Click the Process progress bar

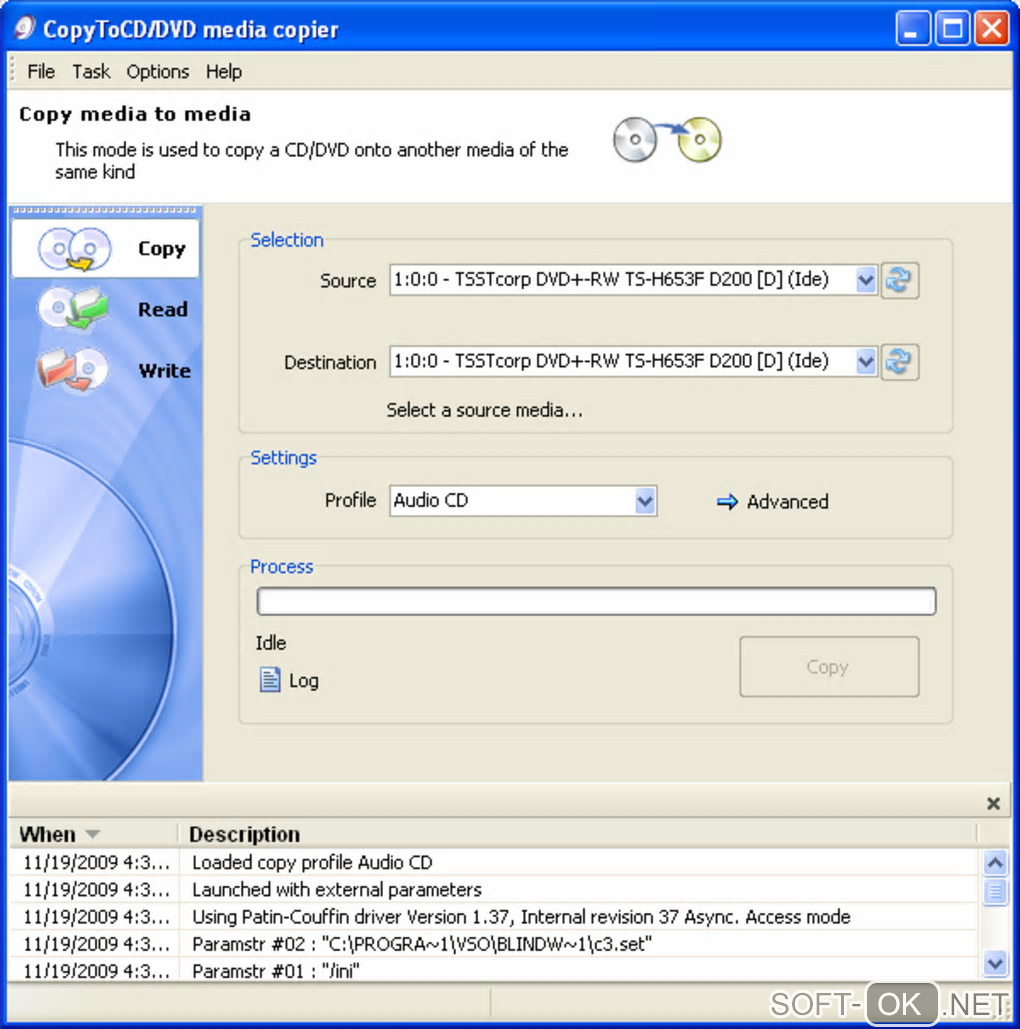coord(596,601)
